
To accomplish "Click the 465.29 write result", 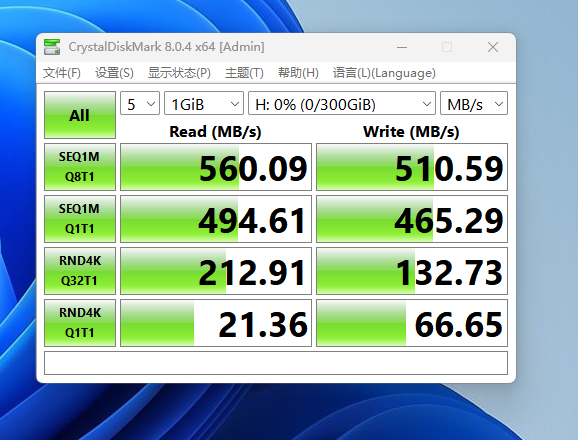I will point(412,219).
